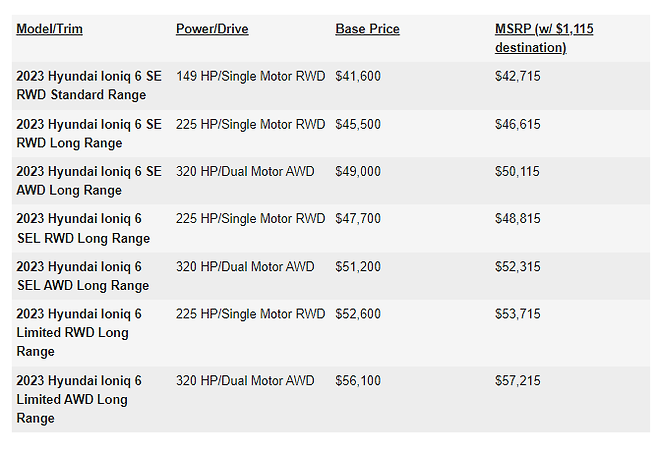Click the $45,500 base price cell
The height and width of the screenshot is (454, 658).
click(x=358, y=124)
